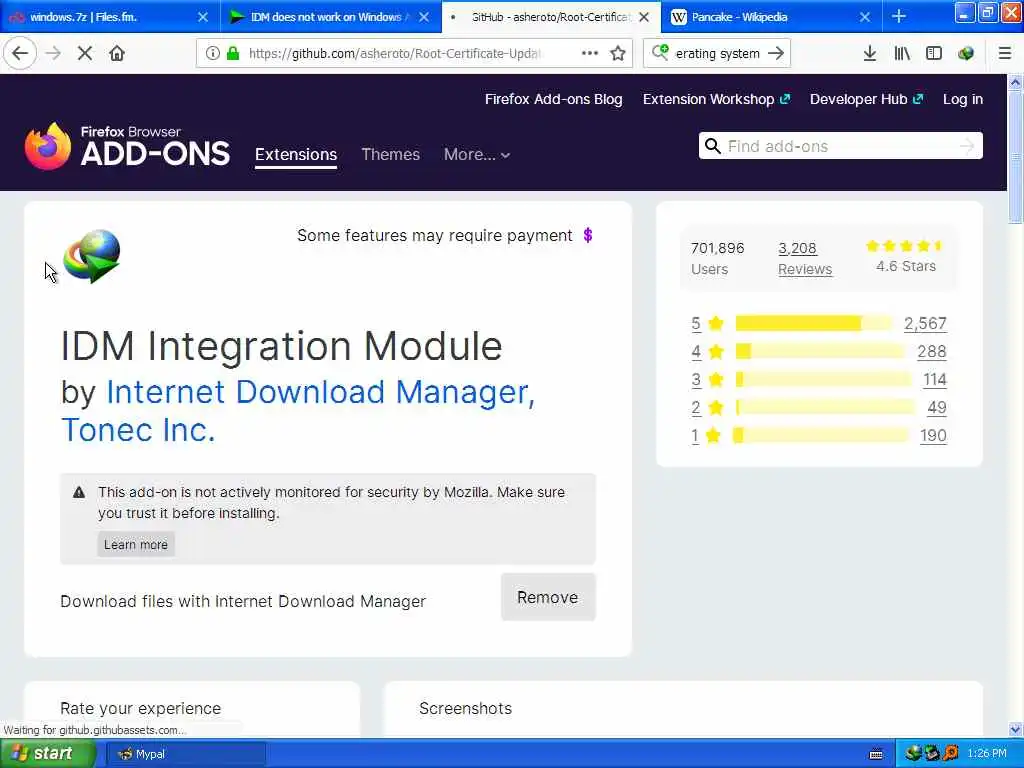The height and width of the screenshot is (768, 1024).
Task: Open Developer Hub link
Action: 867,99
